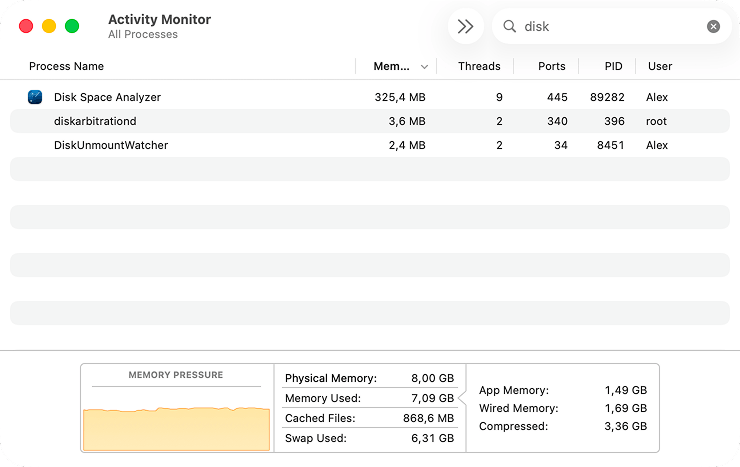The height and width of the screenshot is (467, 740).
Task: Click PID 8451 cell
Action: tap(610, 145)
